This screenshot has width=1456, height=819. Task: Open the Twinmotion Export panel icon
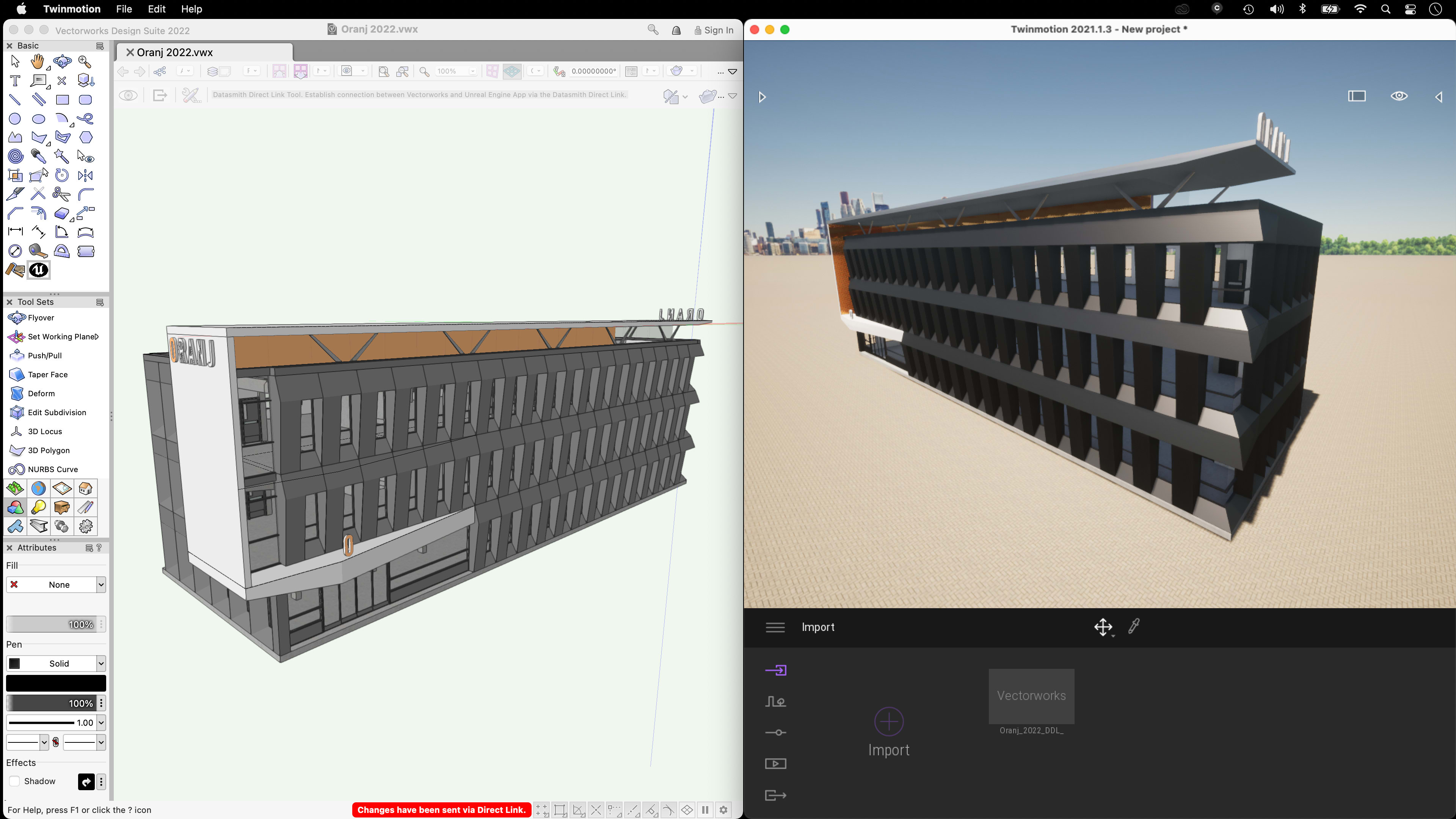(775, 795)
